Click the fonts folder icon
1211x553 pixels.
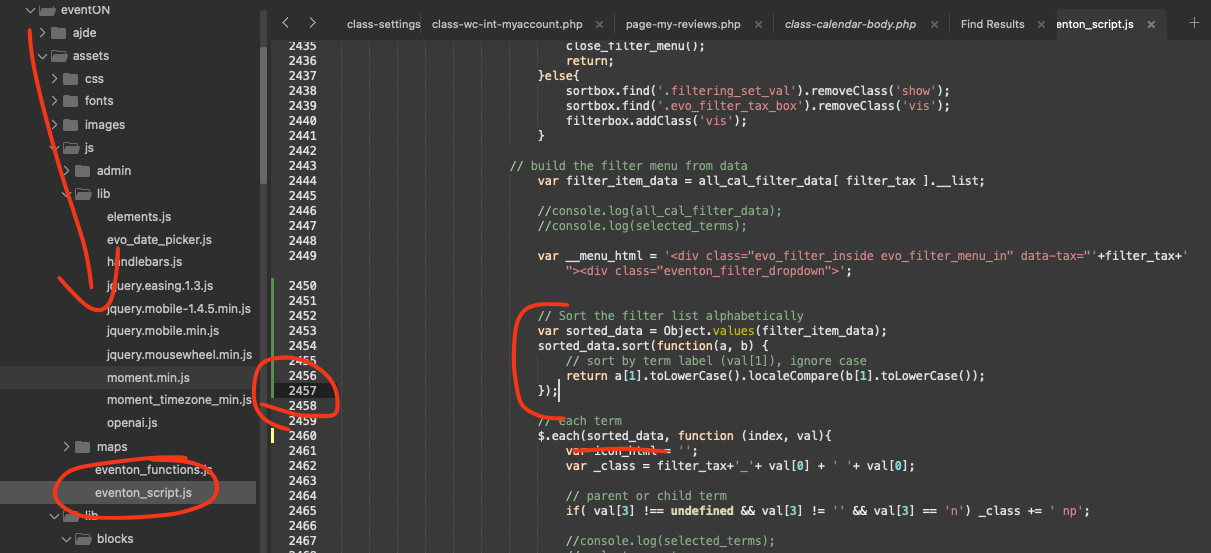pos(70,101)
